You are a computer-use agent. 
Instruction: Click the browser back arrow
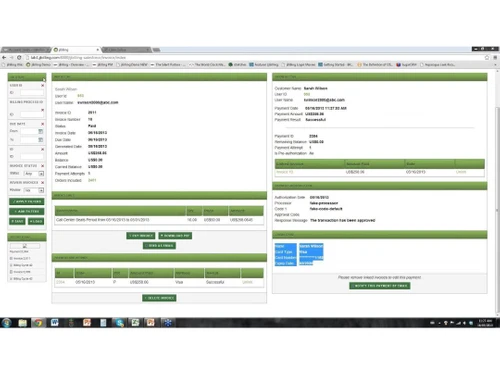4,58
